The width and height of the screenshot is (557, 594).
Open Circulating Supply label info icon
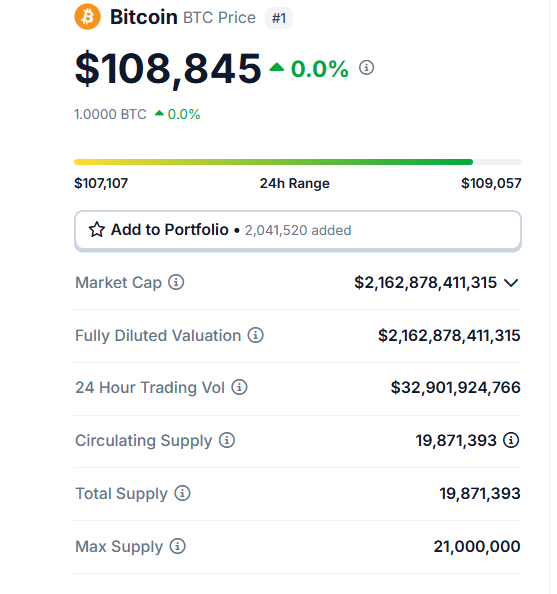[x=227, y=440]
